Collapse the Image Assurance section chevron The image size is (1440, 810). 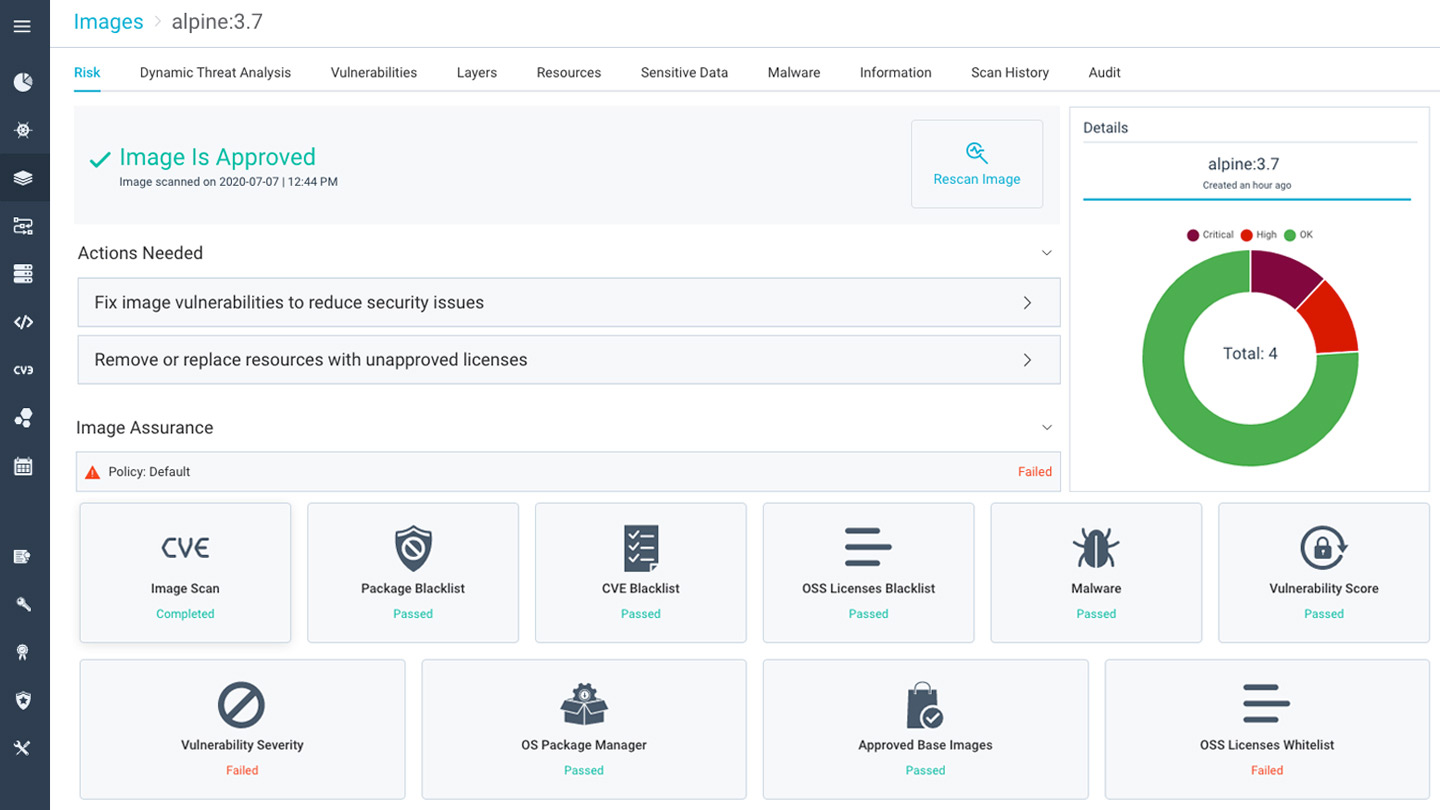[x=1047, y=427]
